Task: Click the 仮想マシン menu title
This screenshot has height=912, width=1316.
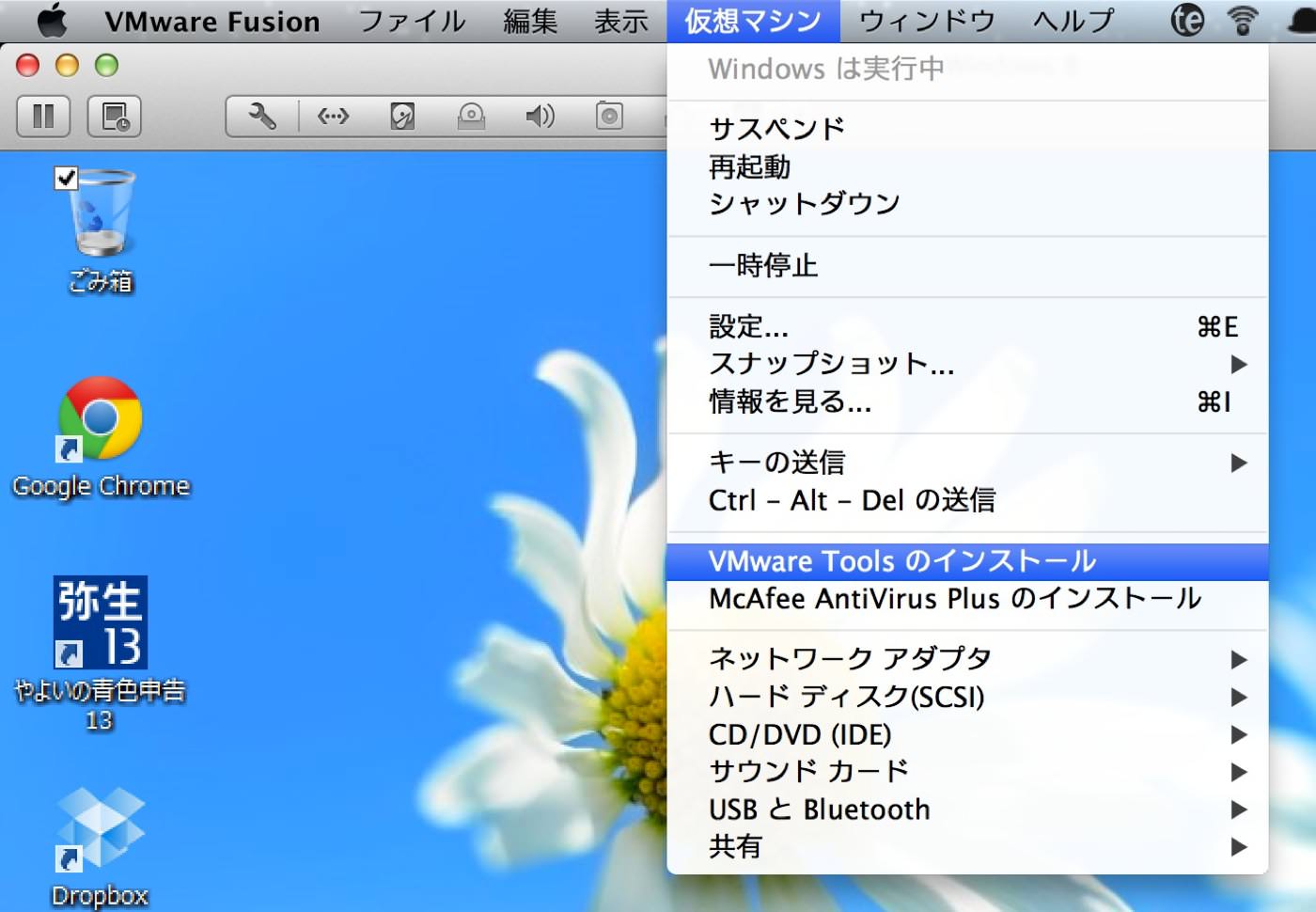Action: click(x=753, y=21)
